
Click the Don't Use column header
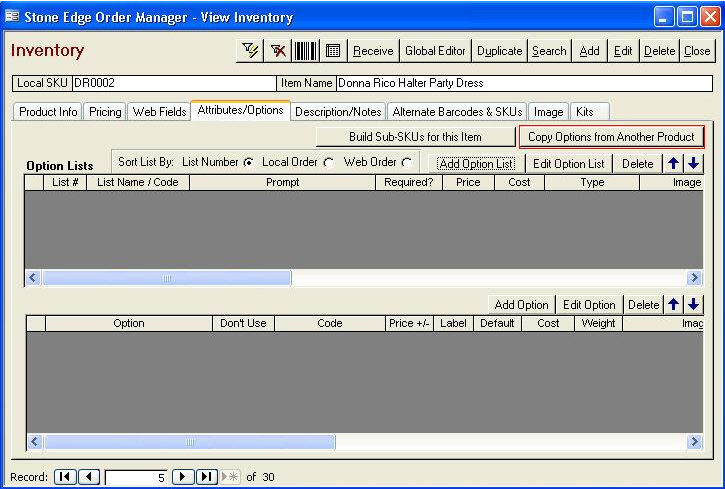[243, 323]
